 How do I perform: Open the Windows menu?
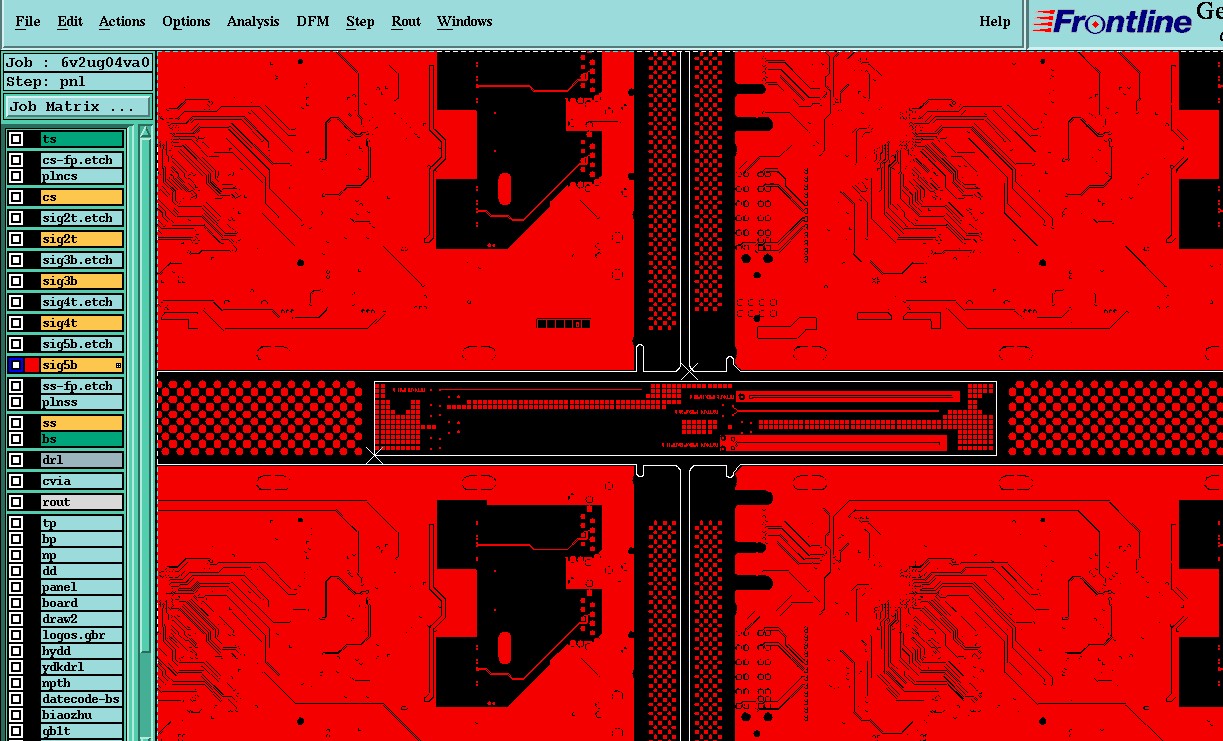pyautogui.click(x=464, y=21)
